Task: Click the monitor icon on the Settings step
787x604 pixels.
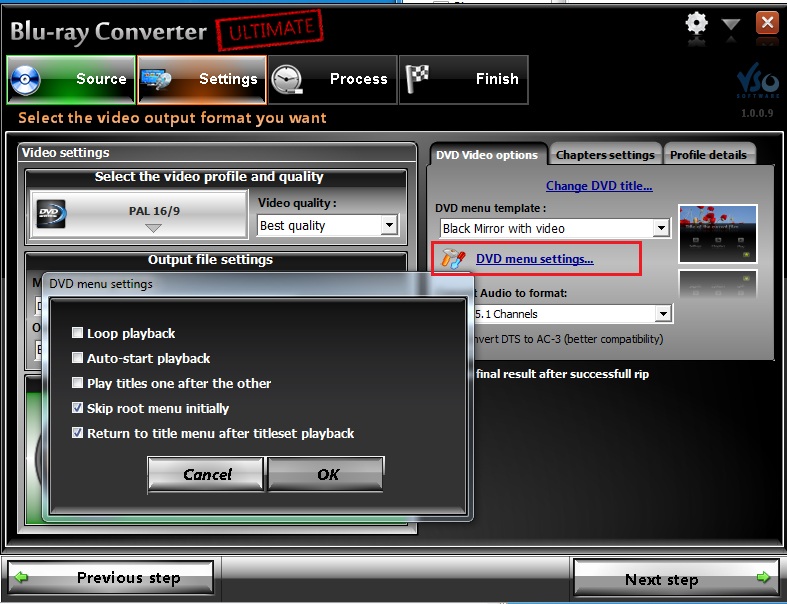Action: [x=156, y=79]
